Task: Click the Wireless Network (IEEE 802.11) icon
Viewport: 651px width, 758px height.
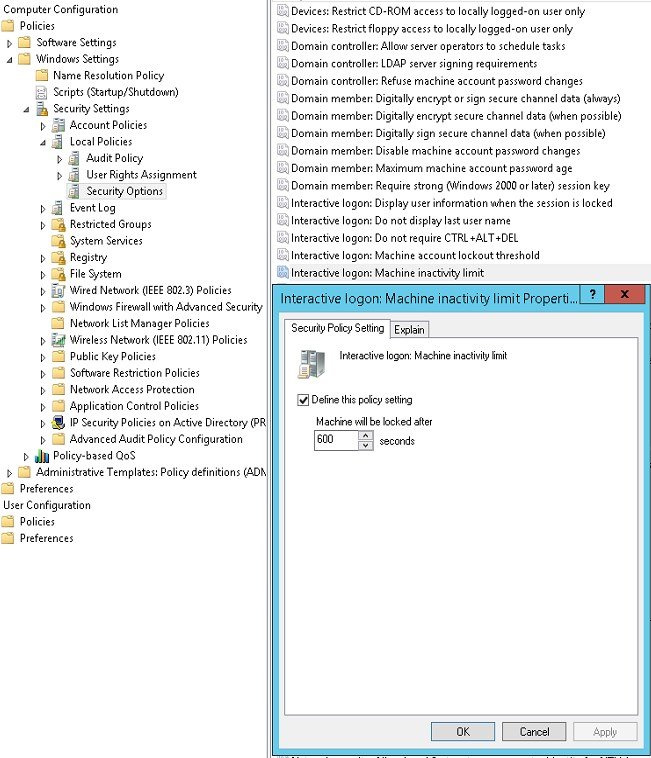Action: [x=58, y=340]
